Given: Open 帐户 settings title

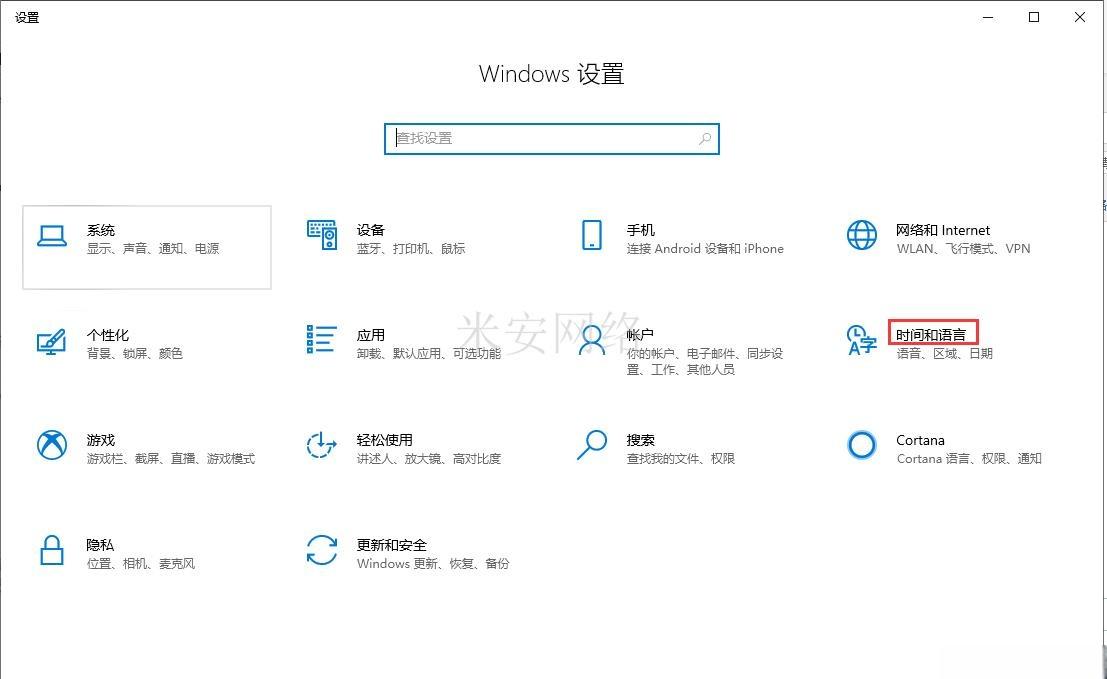Looking at the screenshot, I should click(640, 335).
